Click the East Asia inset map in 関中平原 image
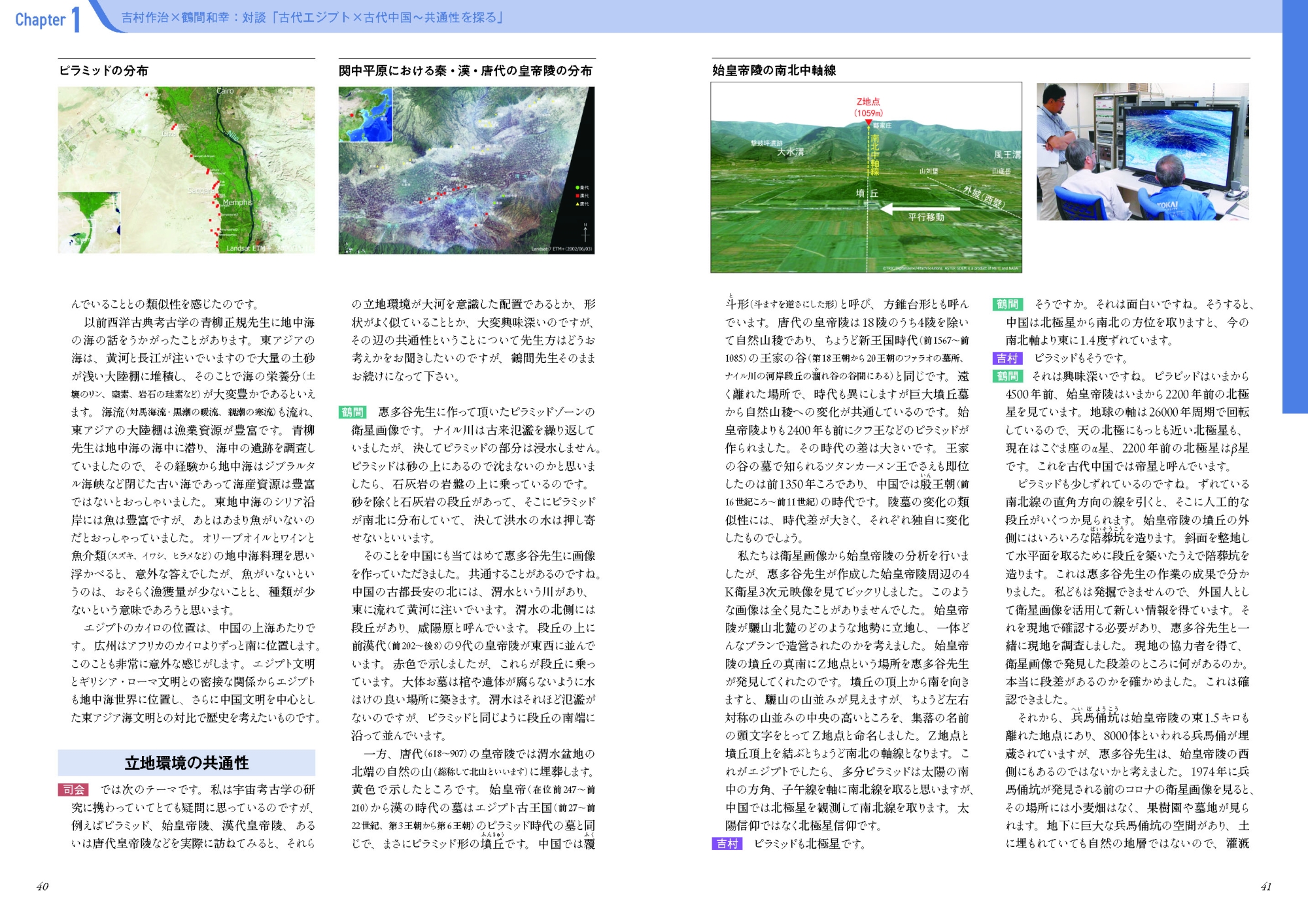 365,115
